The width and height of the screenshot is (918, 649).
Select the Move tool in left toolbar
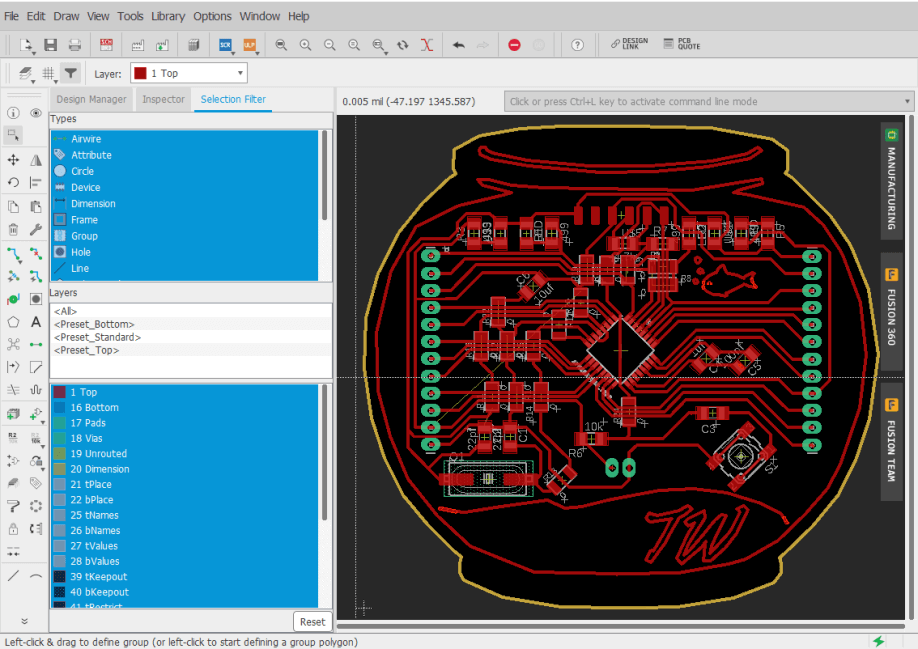(13, 160)
